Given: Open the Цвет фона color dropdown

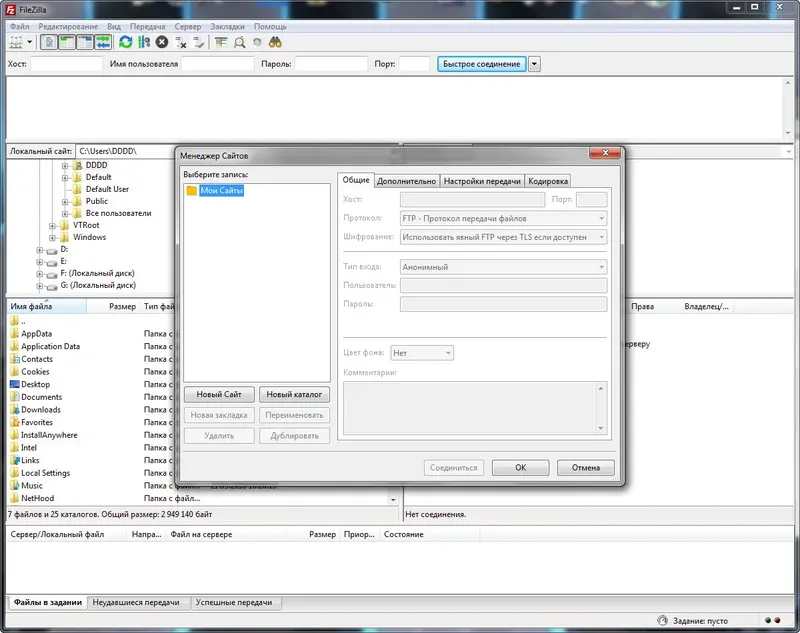Looking at the screenshot, I should [x=422, y=353].
